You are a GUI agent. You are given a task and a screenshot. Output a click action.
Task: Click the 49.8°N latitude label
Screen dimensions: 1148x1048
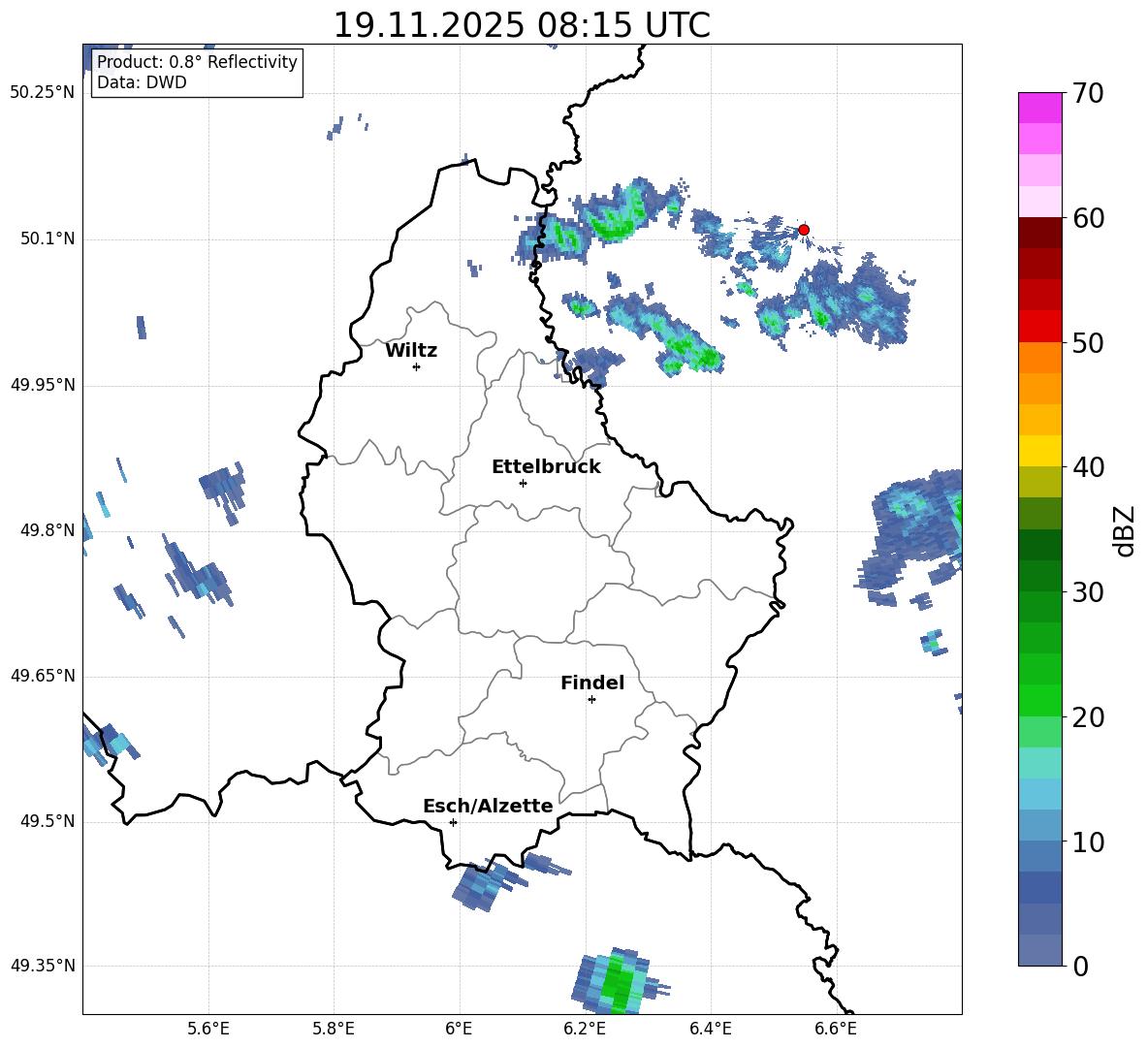(48, 530)
